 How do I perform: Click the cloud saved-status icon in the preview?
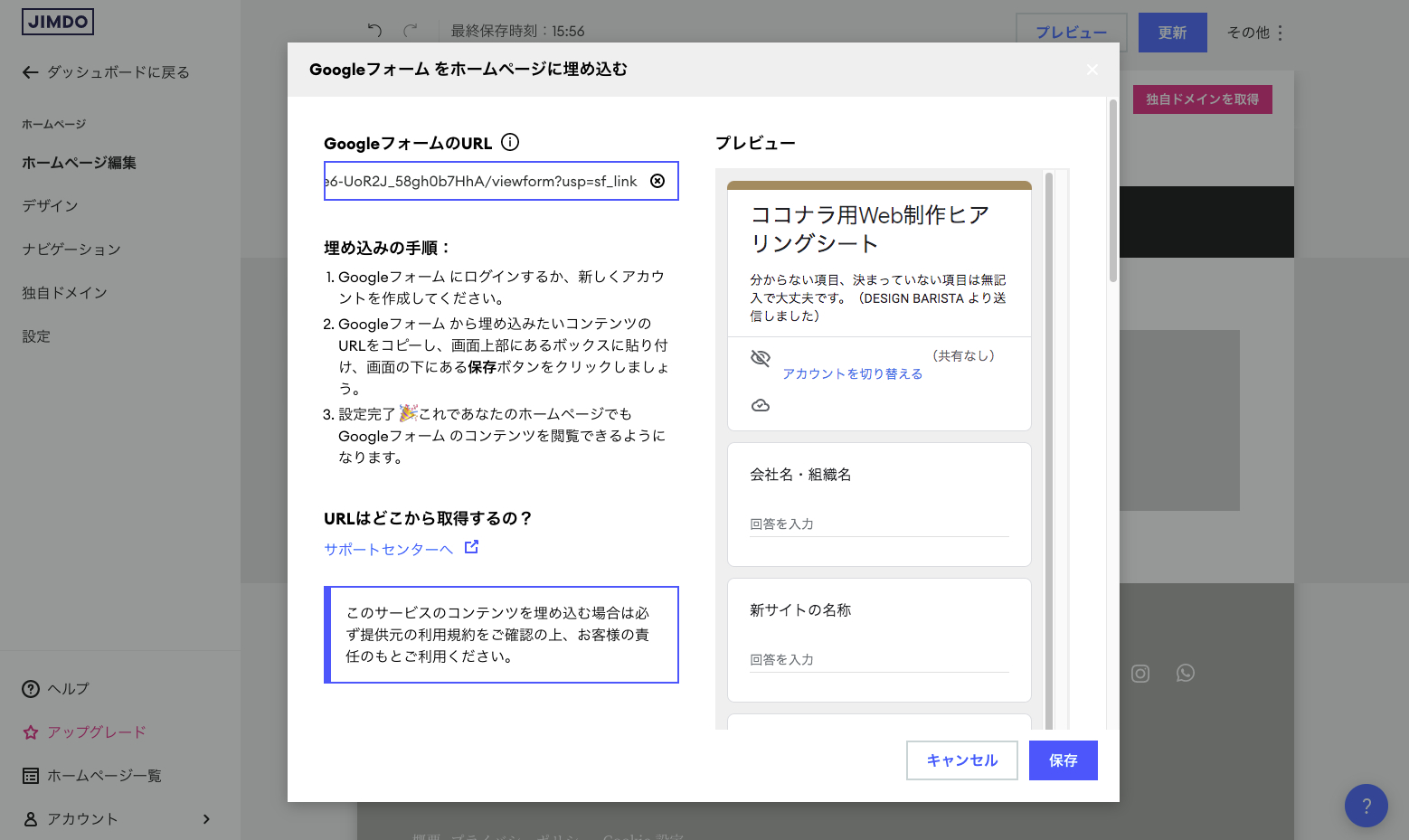[761, 404]
